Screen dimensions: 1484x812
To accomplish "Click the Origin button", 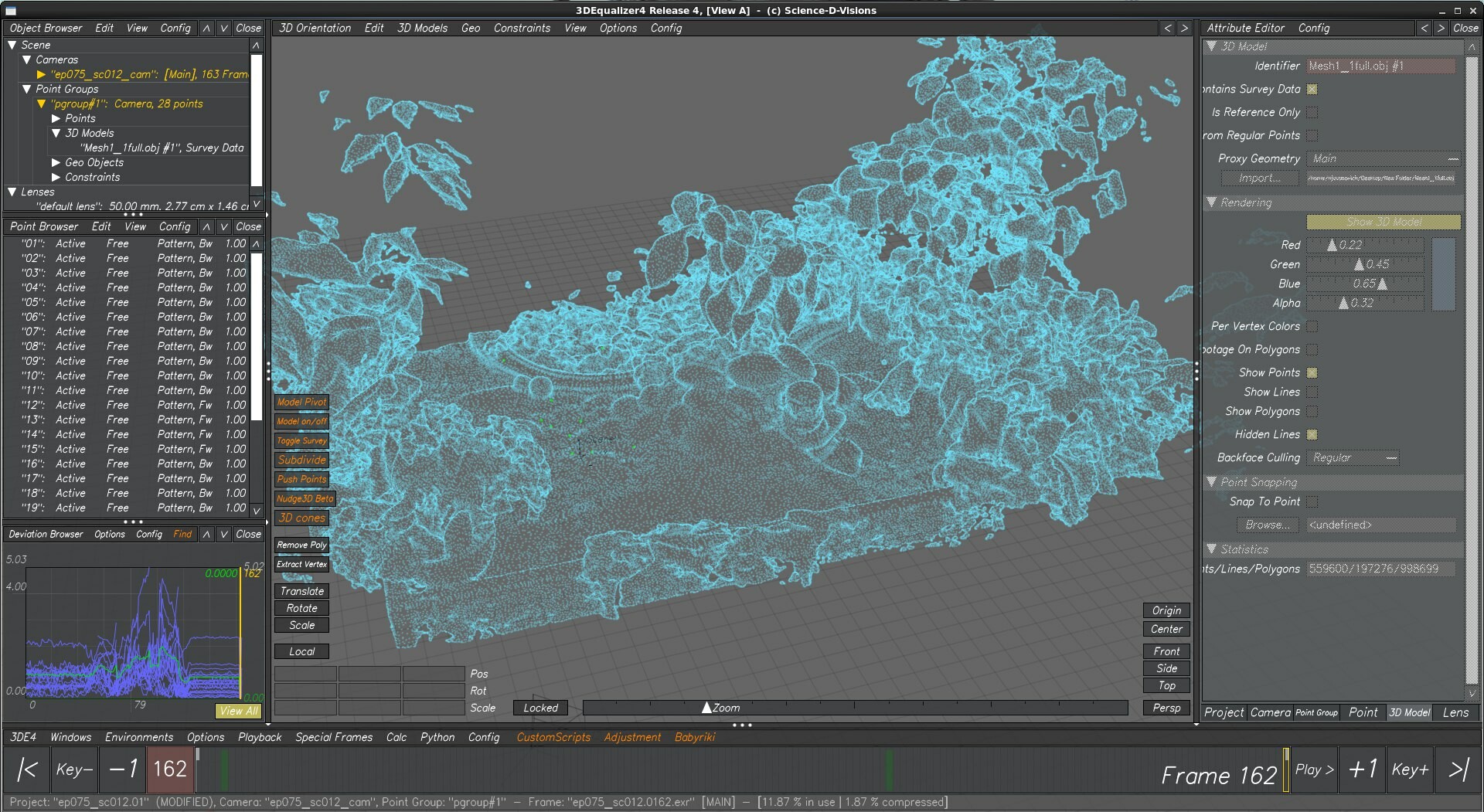I will [1166, 610].
